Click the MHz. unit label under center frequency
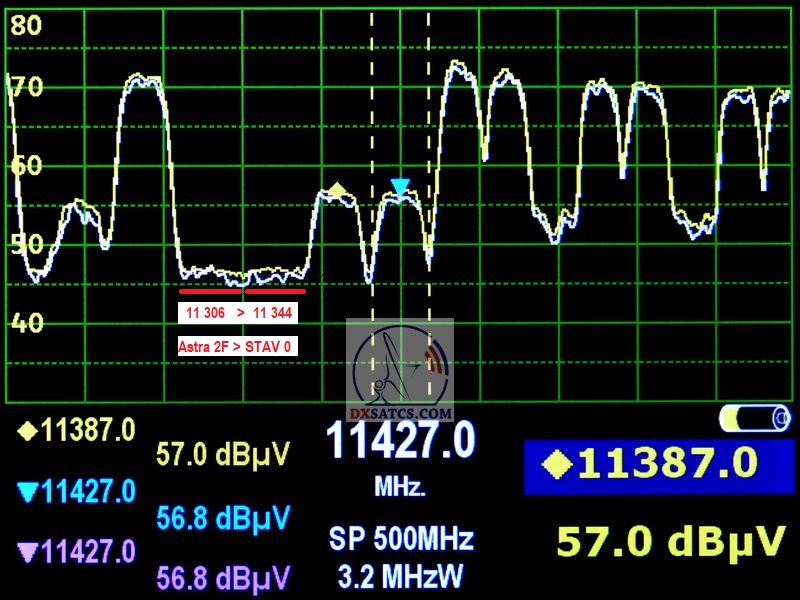The width and height of the screenshot is (800, 600). tap(400, 488)
